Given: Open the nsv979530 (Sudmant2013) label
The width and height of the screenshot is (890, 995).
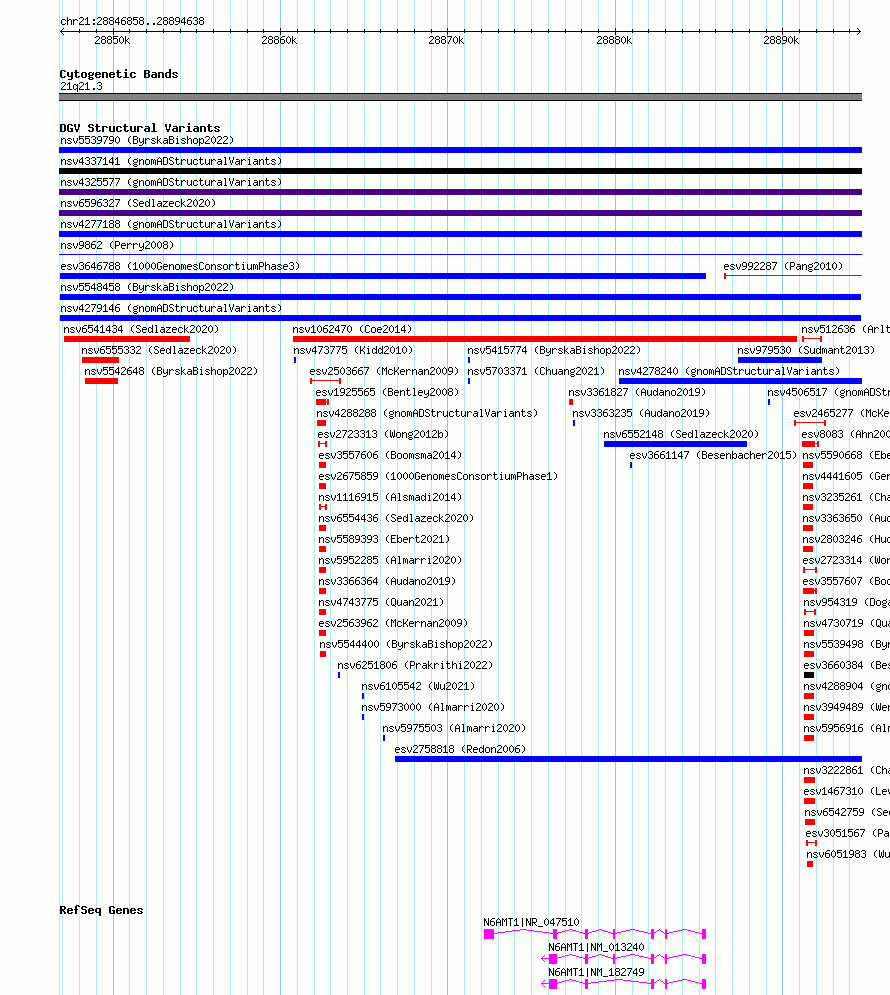Looking at the screenshot, I should tap(806, 350).
